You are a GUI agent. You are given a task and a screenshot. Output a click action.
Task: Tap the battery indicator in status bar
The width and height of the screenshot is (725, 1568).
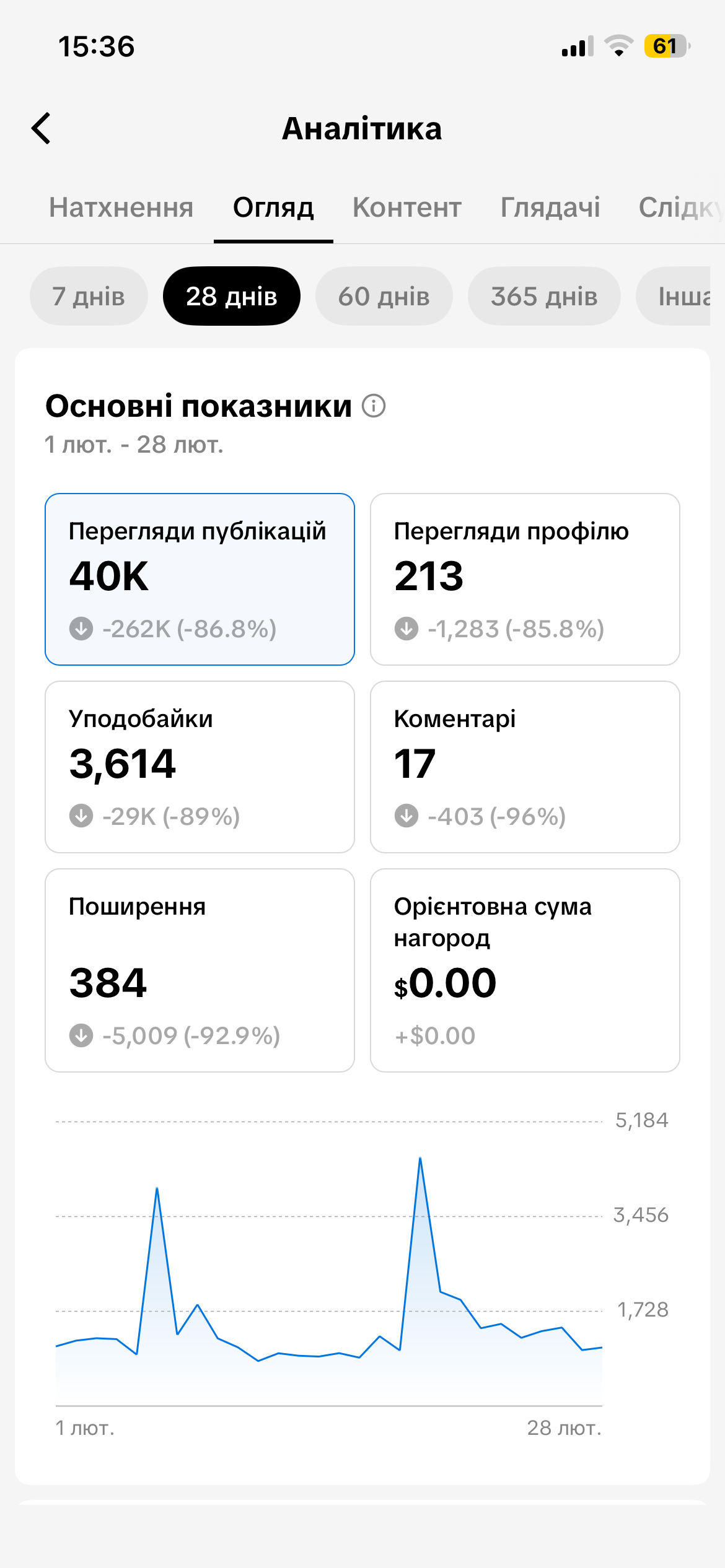click(x=666, y=46)
